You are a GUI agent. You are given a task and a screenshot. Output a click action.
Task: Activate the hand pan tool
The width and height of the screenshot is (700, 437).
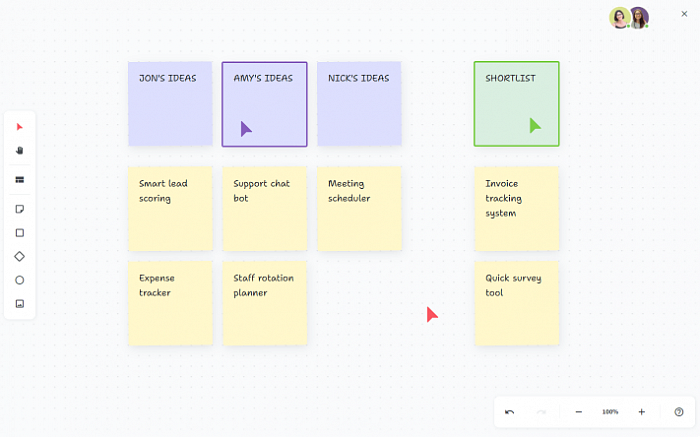19,150
